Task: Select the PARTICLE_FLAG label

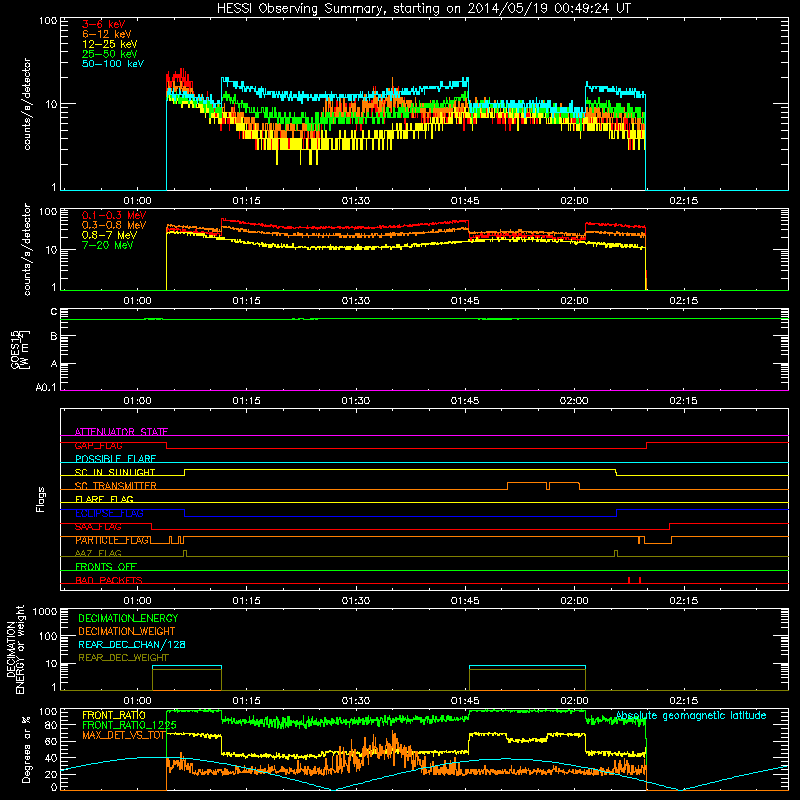Action: point(112,540)
